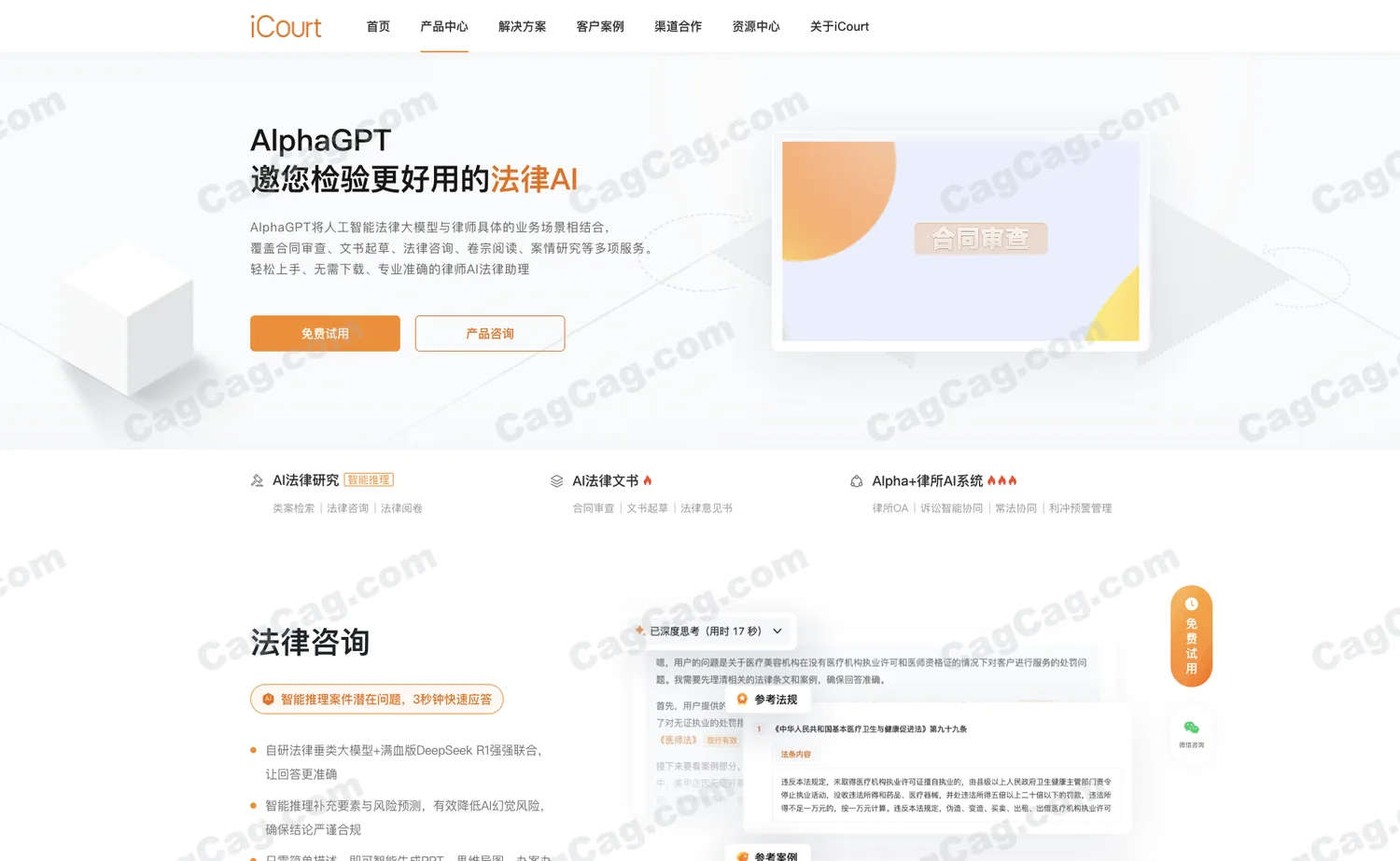The image size is (1400, 861).
Task: Click the 产品咨询 outlined button
Action: (x=490, y=333)
